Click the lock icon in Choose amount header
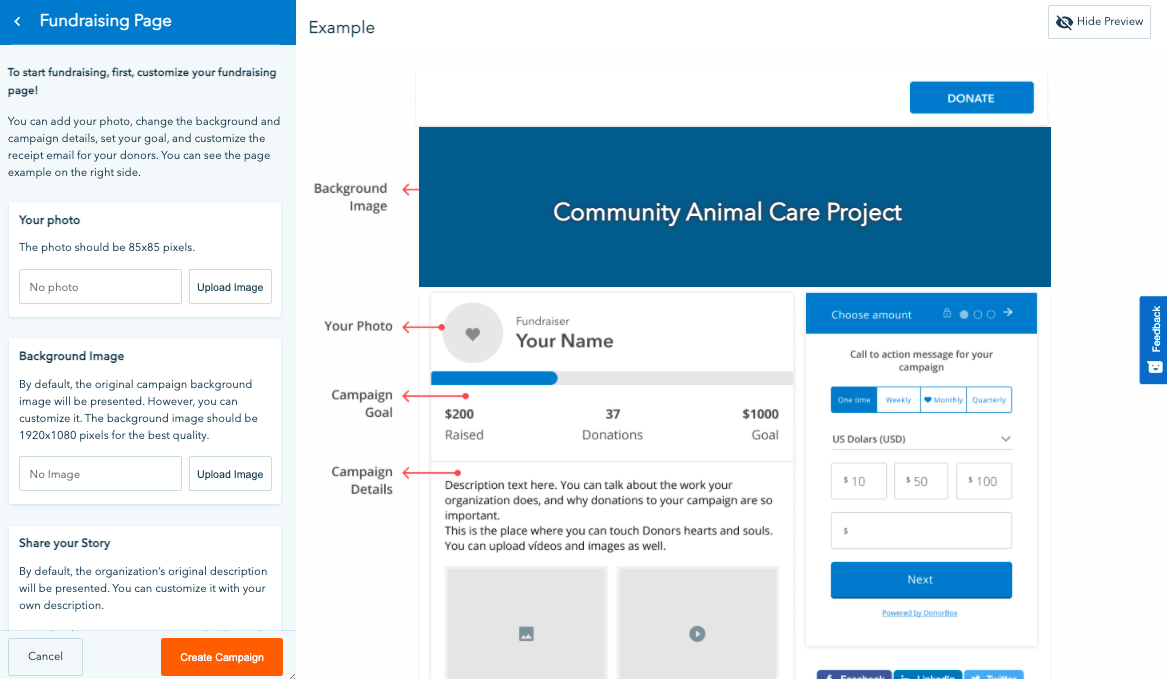This screenshot has width=1167, height=679. [x=947, y=313]
